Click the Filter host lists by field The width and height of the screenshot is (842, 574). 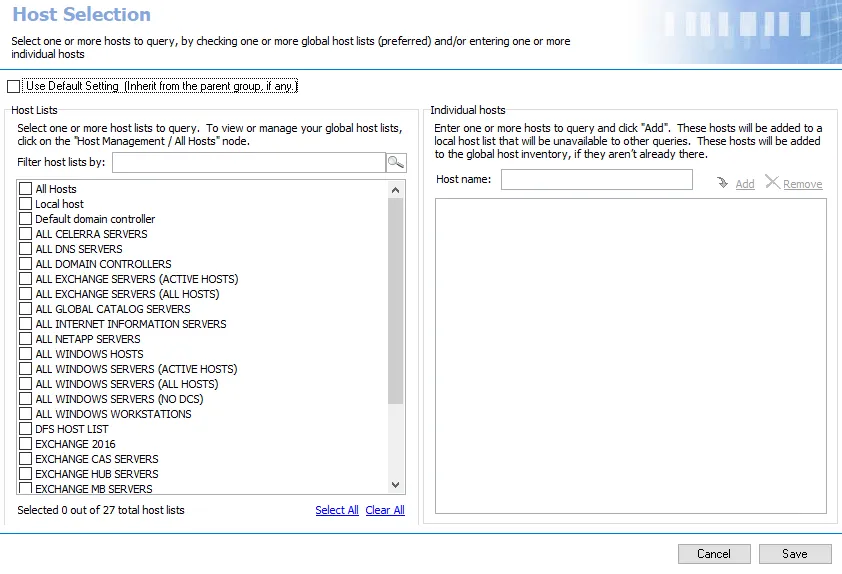pos(249,163)
